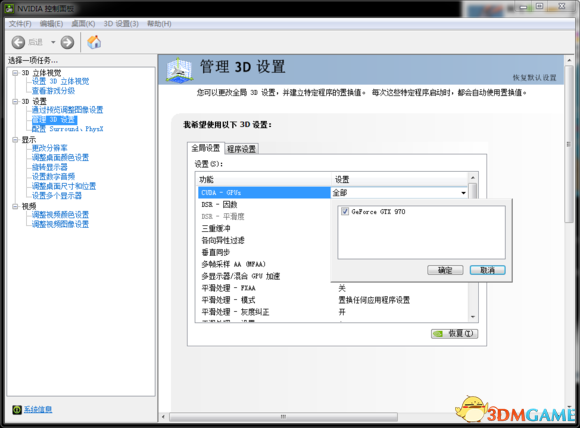
Task: Select the CUDA - GPUs feature row
Action: (x=264, y=193)
